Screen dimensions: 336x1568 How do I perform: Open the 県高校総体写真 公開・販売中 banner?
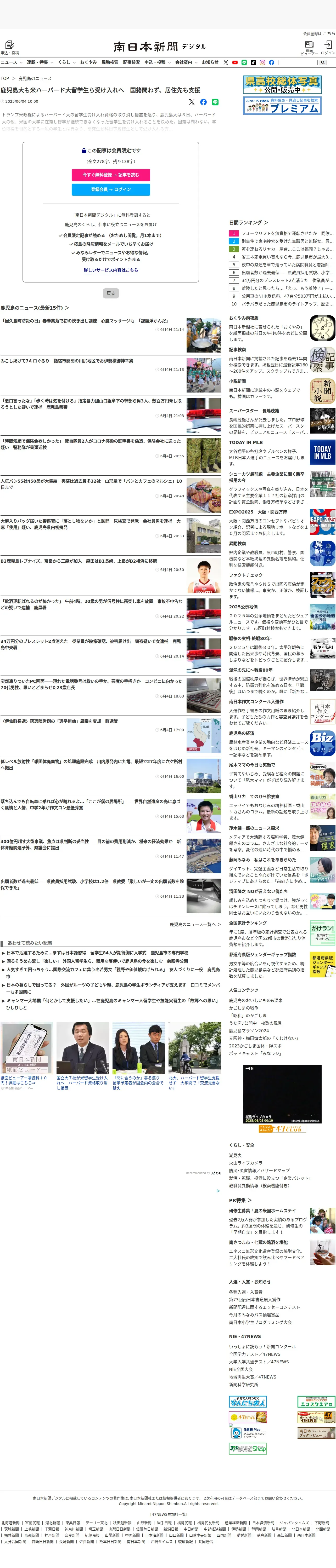[x=282, y=85]
